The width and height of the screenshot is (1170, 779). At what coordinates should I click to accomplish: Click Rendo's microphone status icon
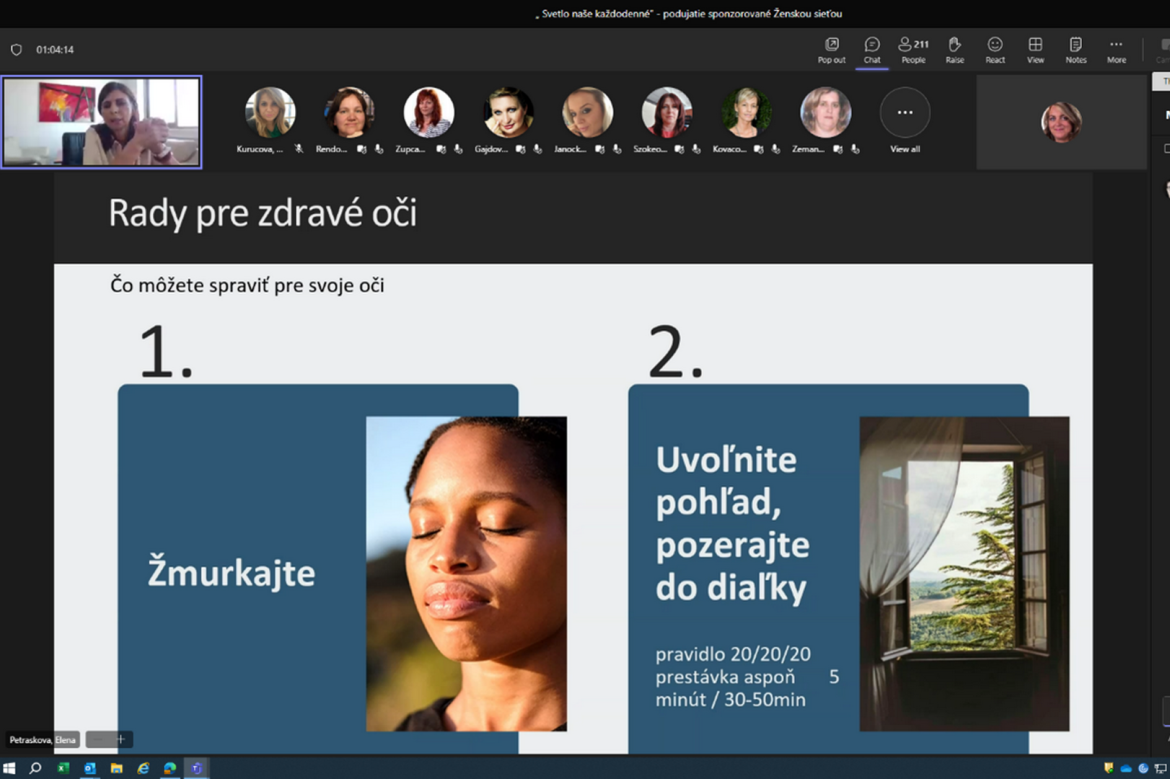379,149
